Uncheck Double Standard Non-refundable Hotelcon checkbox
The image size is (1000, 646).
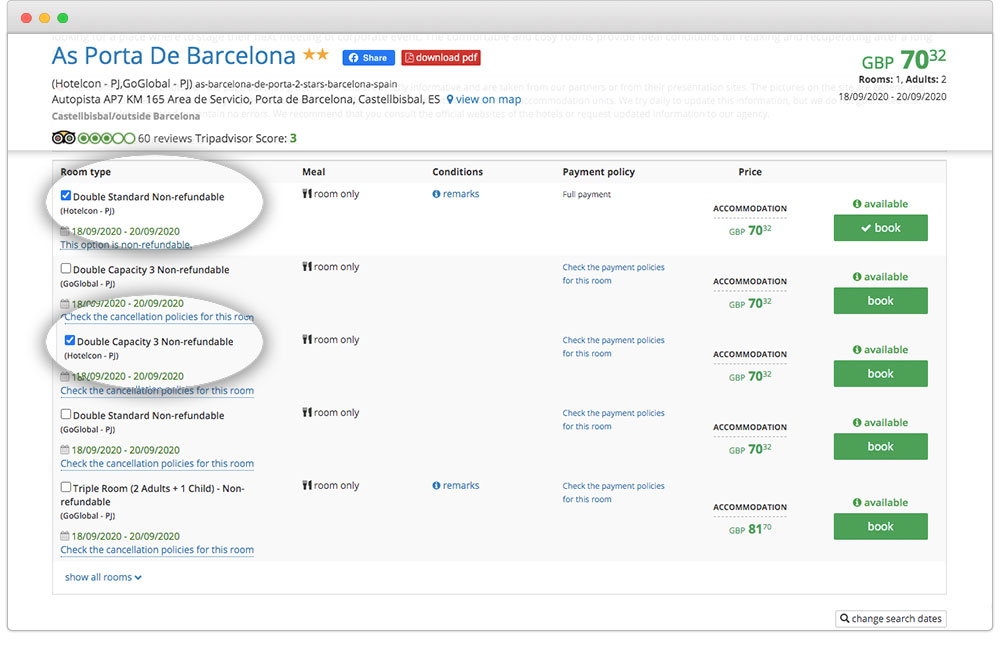click(66, 196)
